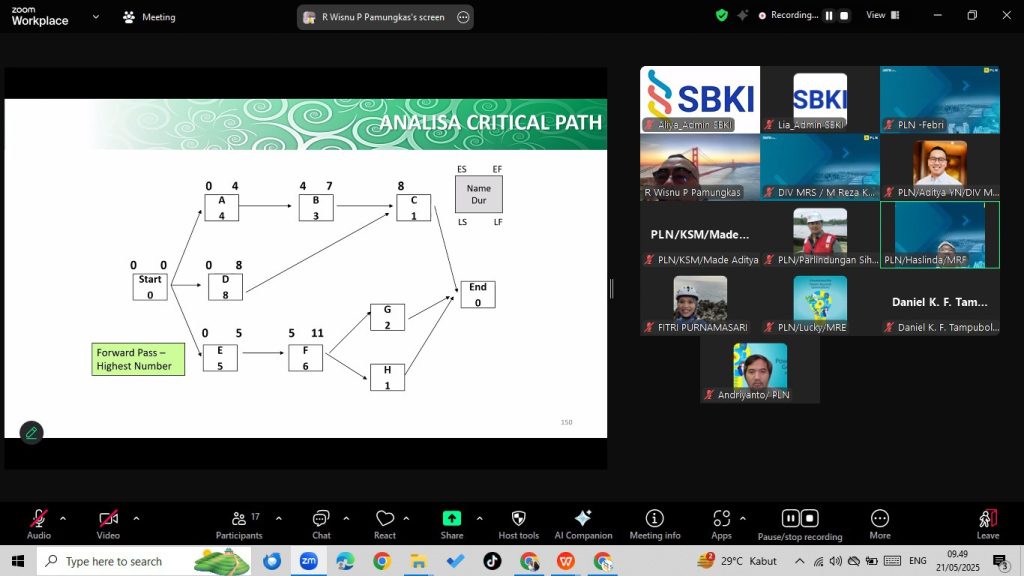Start camera with the Video button

click(108, 524)
